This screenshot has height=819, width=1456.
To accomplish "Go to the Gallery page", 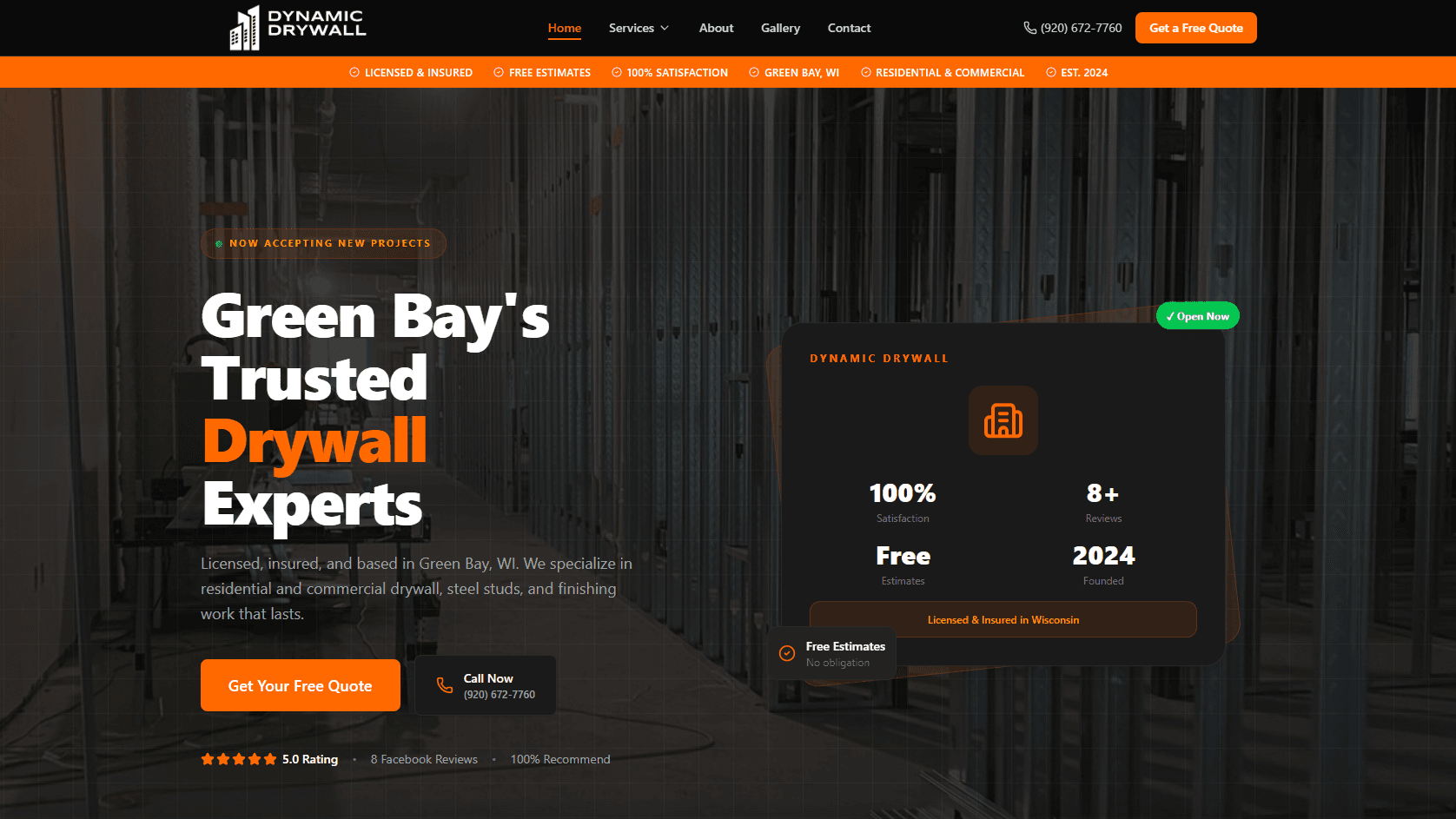I will 780,28.
